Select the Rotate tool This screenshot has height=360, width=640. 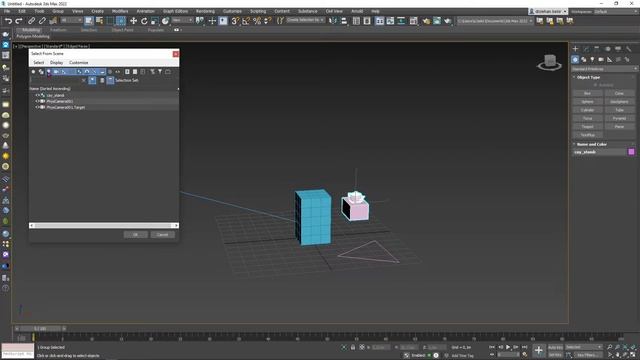144,21
